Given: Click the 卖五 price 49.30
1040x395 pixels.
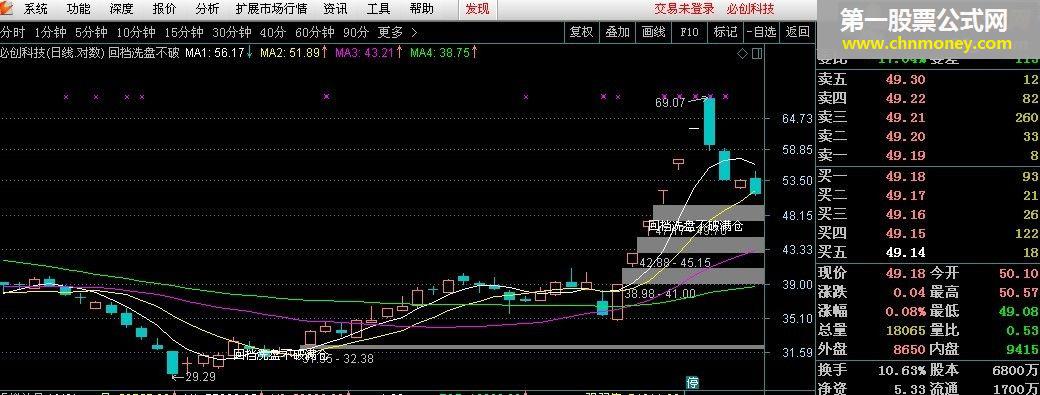Looking at the screenshot, I should click(x=905, y=80).
